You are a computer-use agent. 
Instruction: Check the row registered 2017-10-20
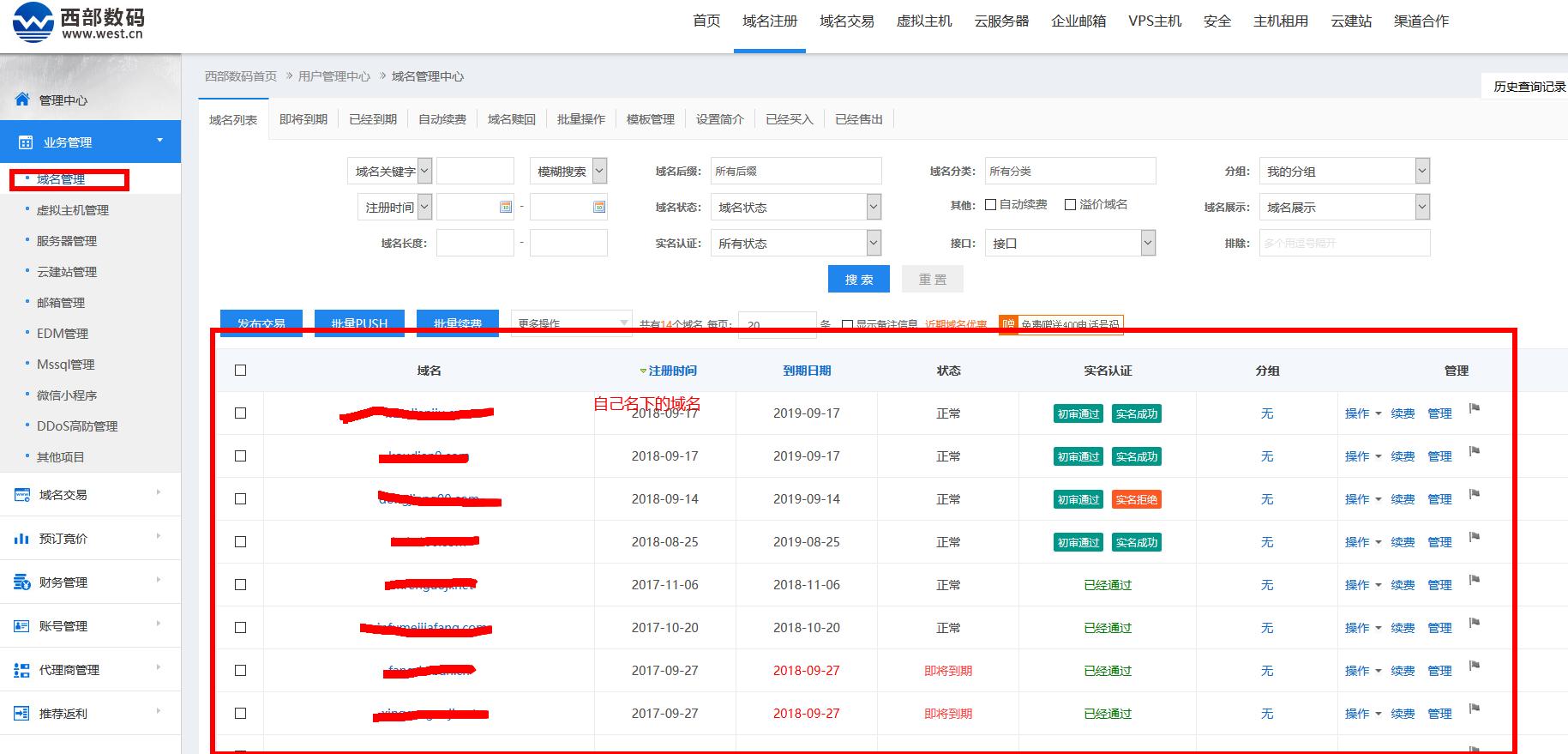(x=241, y=628)
